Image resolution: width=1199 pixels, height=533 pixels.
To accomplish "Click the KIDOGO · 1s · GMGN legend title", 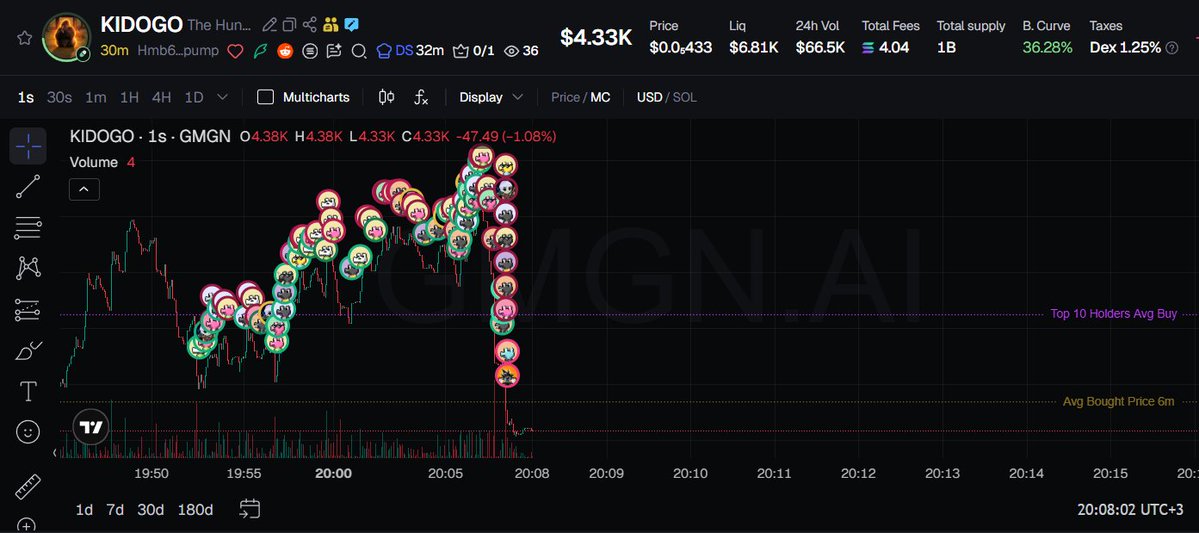I will point(150,137).
